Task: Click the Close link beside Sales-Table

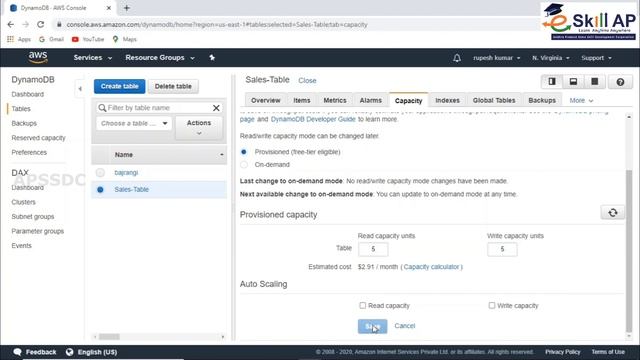Action: (x=307, y=80)
